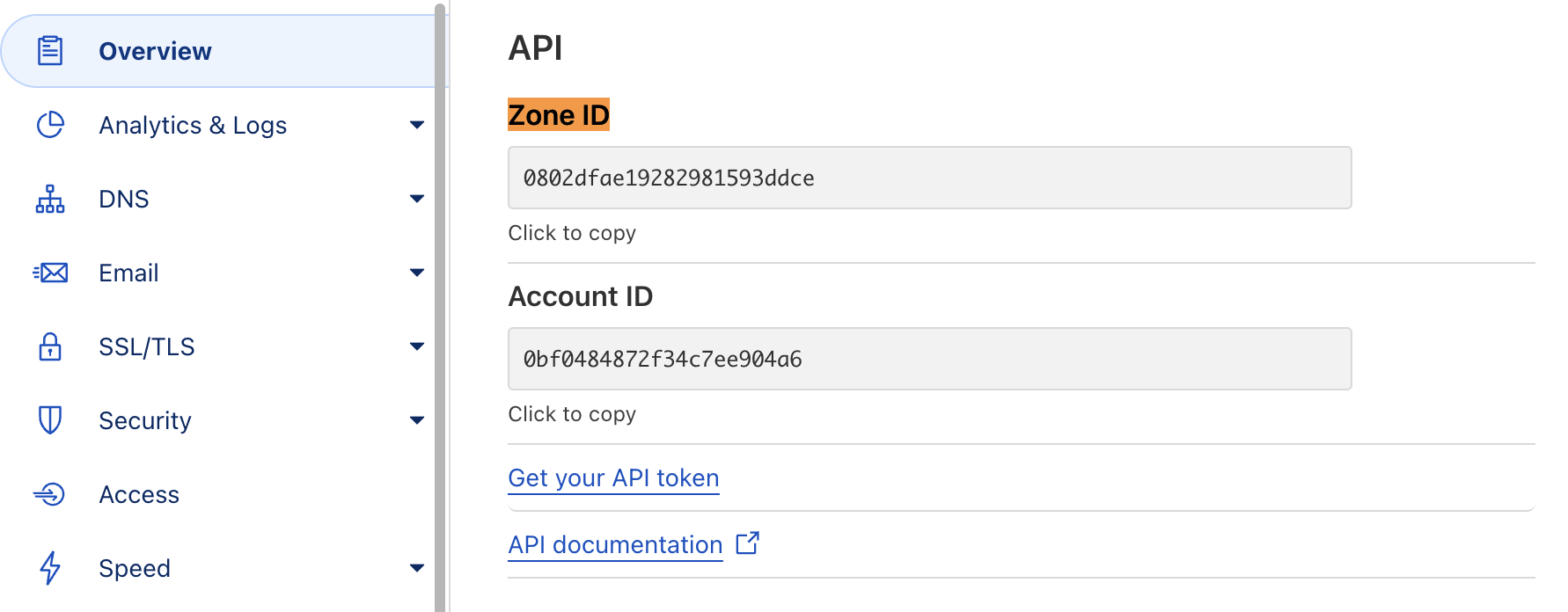This screenshot has width=1568, height=612.
Task: Expand the Speed section arrow
Action: (417, 568)
